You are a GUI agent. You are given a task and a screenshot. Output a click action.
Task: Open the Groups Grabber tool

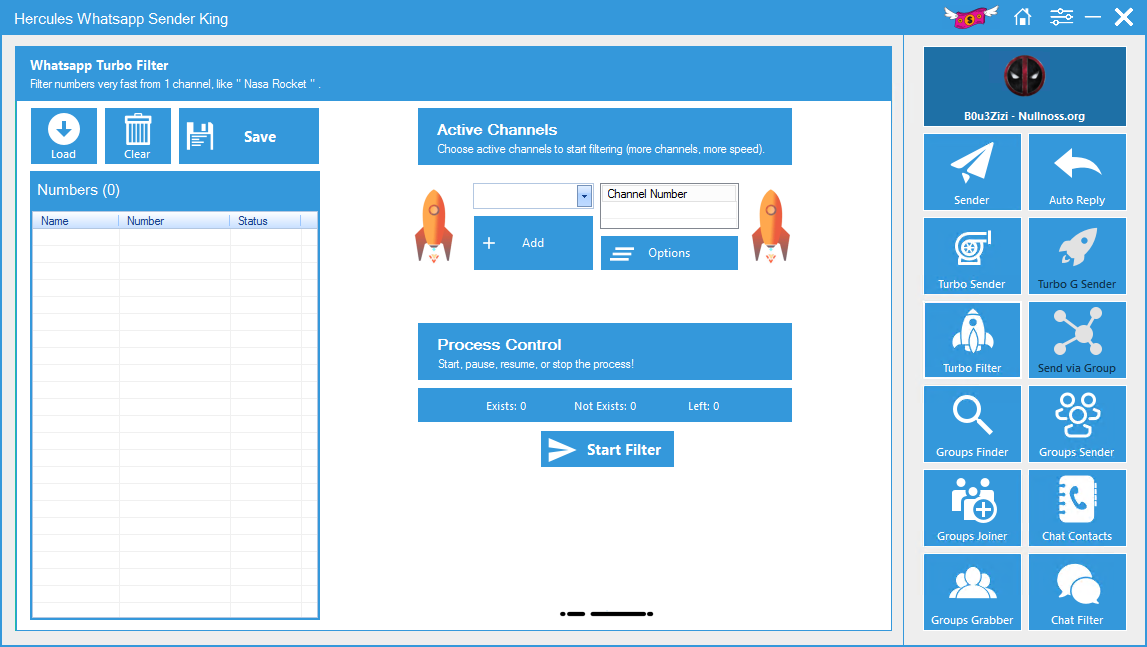point(972,592)
